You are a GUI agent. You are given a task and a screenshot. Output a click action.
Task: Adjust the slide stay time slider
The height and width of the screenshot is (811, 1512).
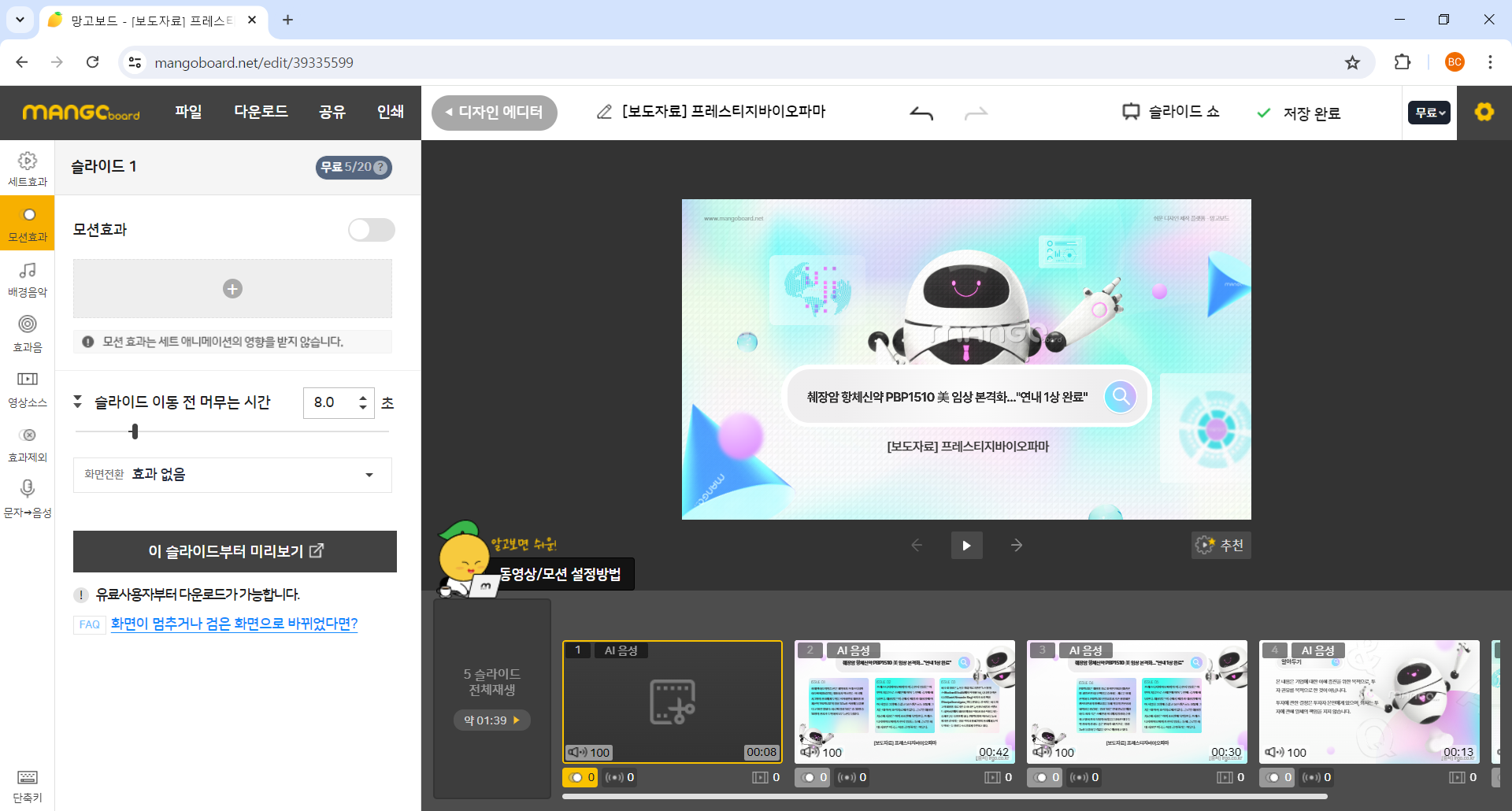pyautogui.click(x=135, y=431)
